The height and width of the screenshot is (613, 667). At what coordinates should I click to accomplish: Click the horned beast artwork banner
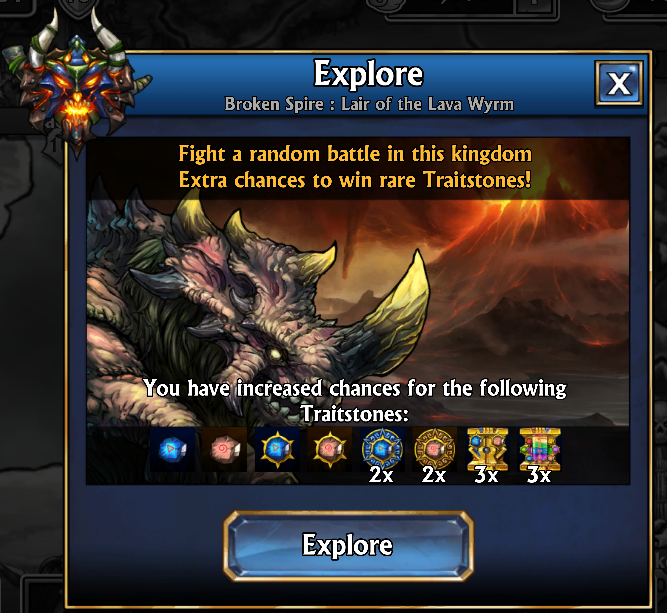357,311
